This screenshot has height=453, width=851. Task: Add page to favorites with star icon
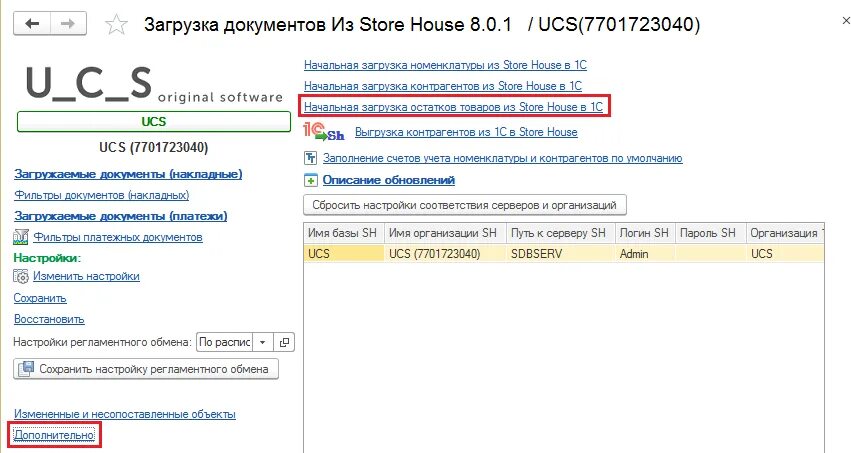click(116, 25)
